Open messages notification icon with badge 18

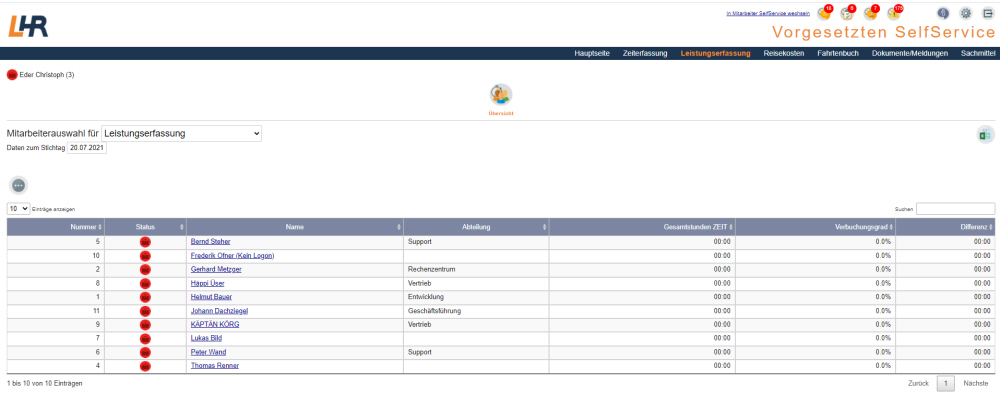point(824,13)
